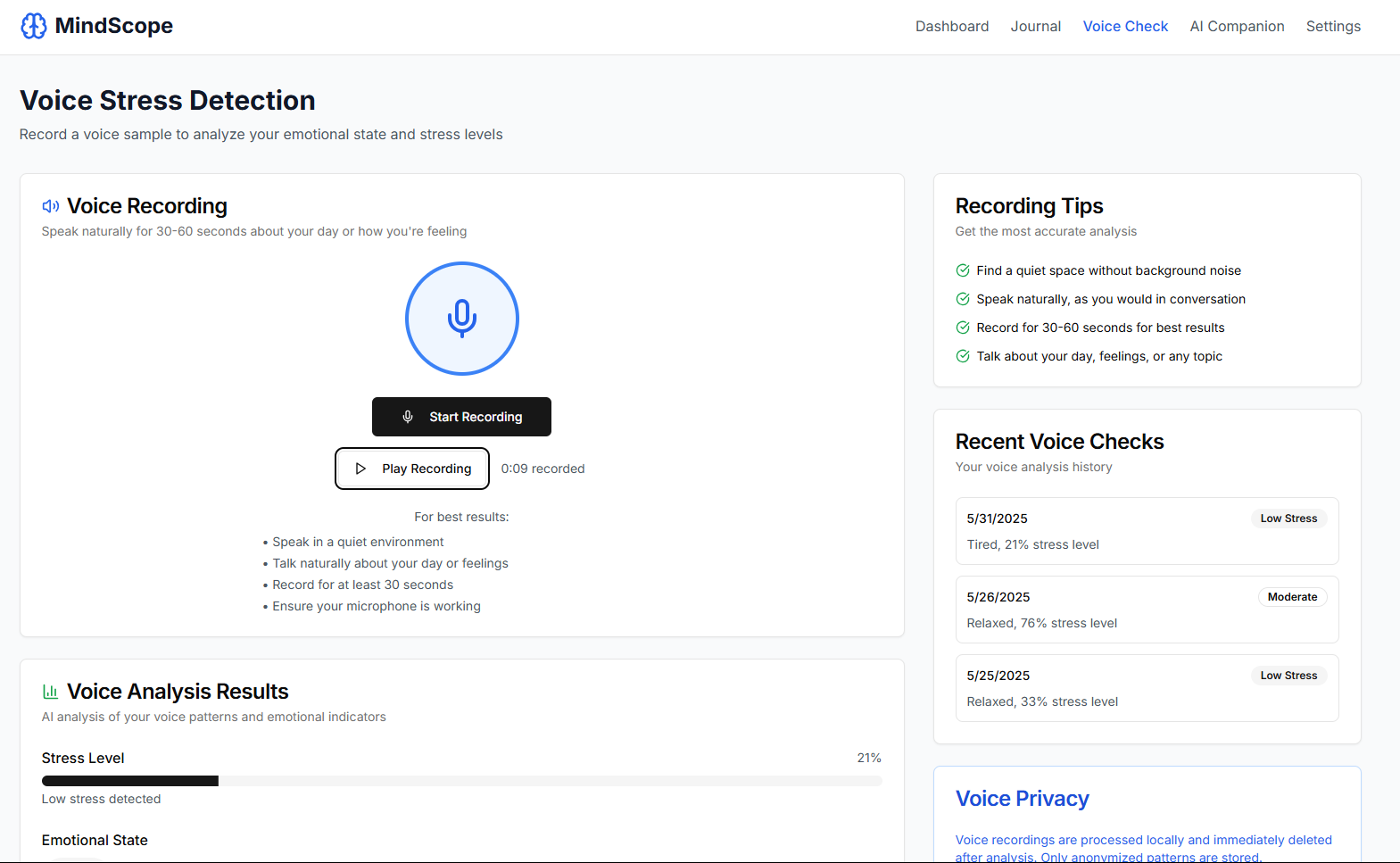The height and width of the screenshot is (863, 1400).
Task: Click the bar chart icon beside Voice Analysis Results
Action: coord(51,692)
